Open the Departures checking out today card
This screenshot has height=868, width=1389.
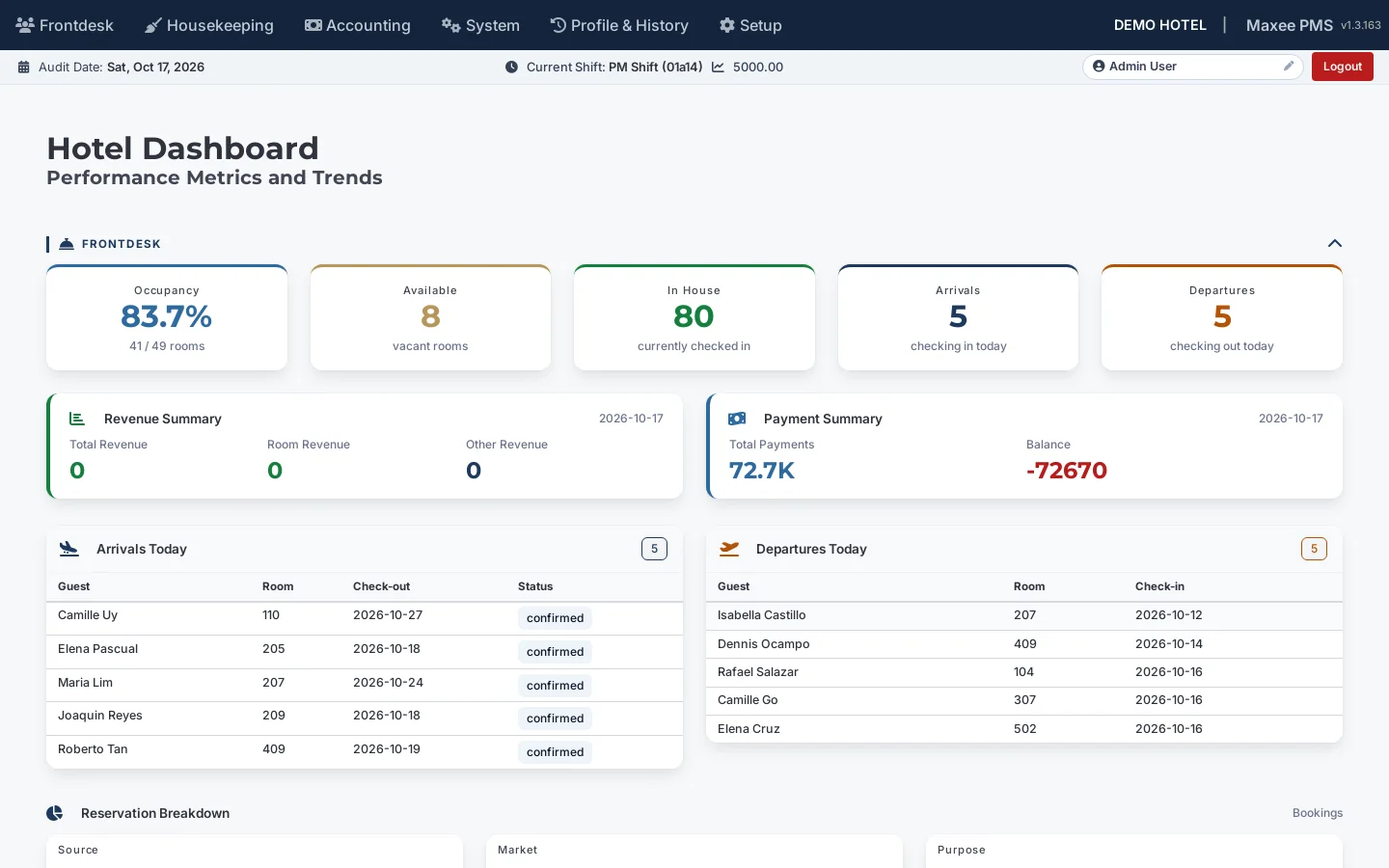(1222, 317)
